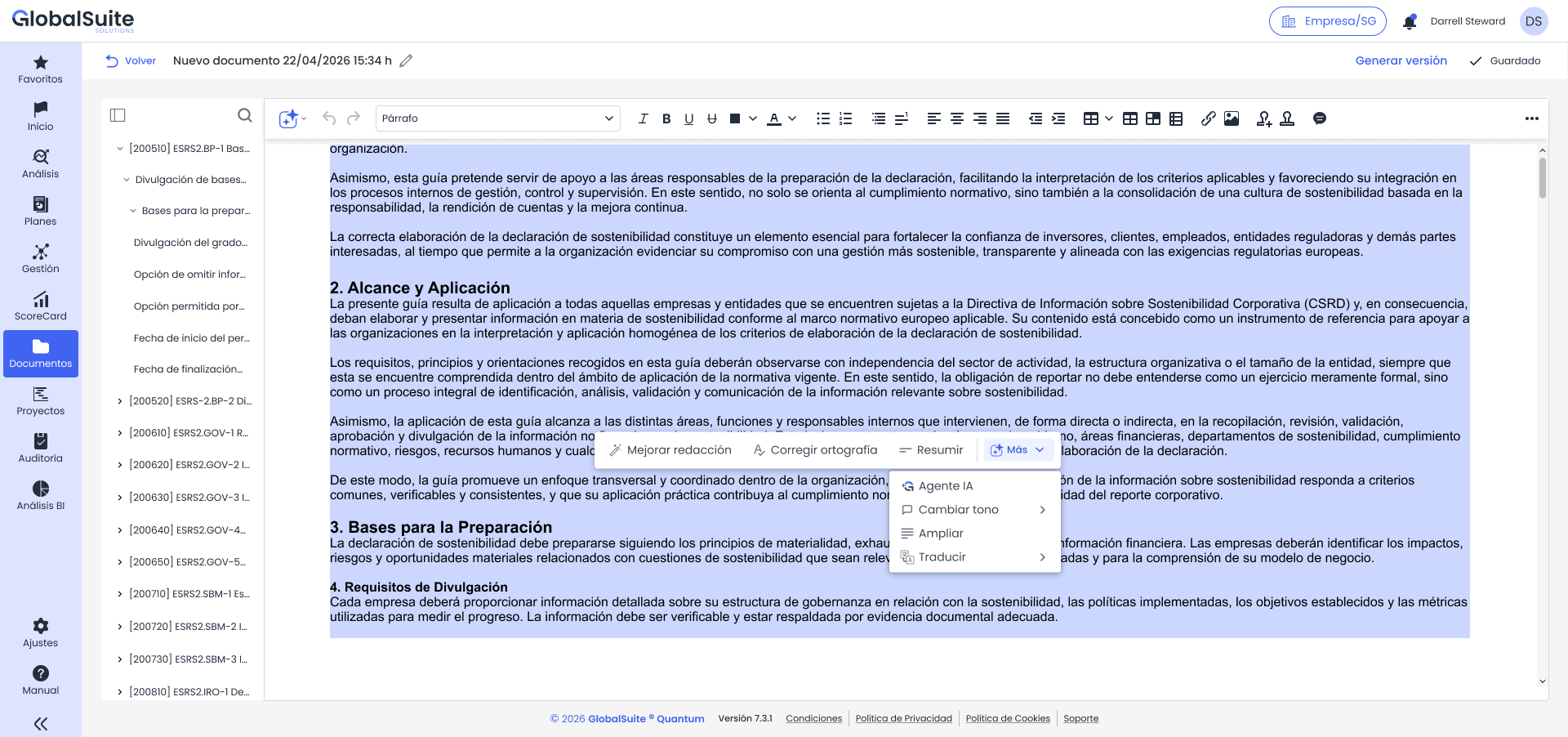Screen dimensions: 1568x737
Task: Collapse the [200510] ESRS2.BP-1 tree node
Action: [x=120, y=149]
